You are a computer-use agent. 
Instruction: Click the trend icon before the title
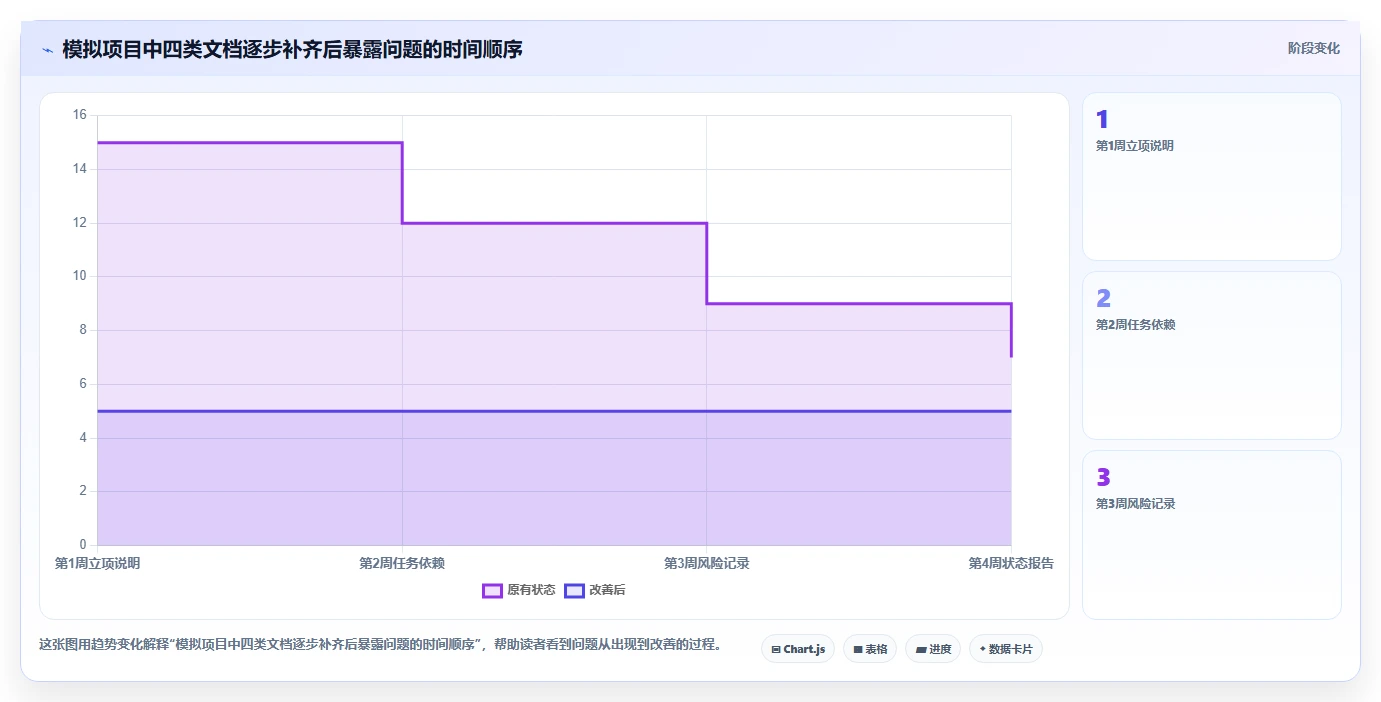tap(47, 49)
